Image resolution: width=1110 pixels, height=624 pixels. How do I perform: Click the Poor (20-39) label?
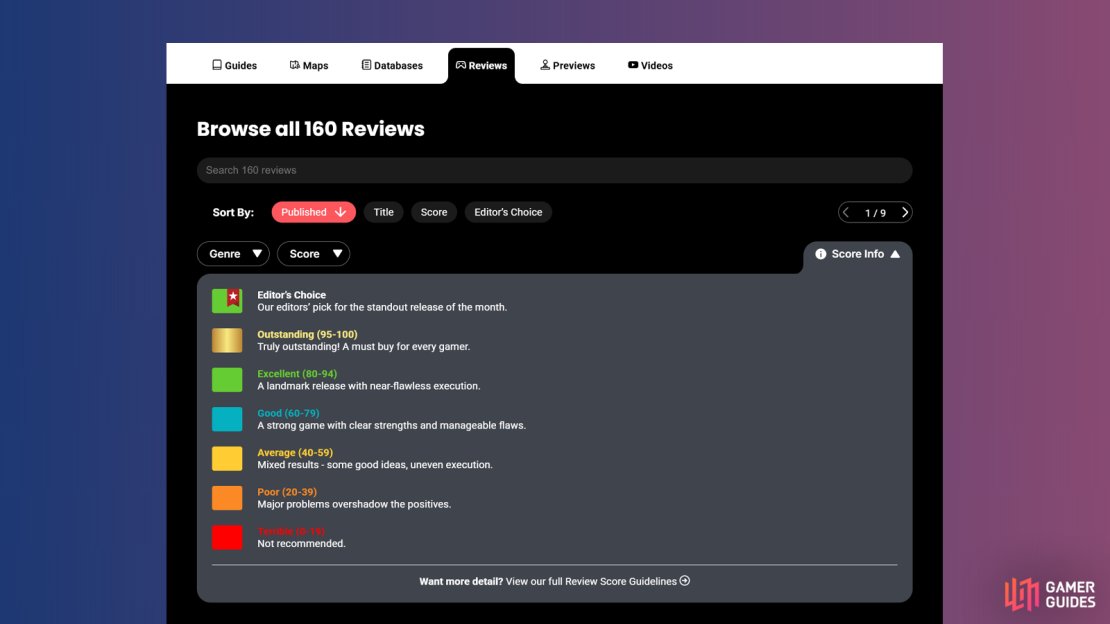pyautogui.click(x=287, y=492)
